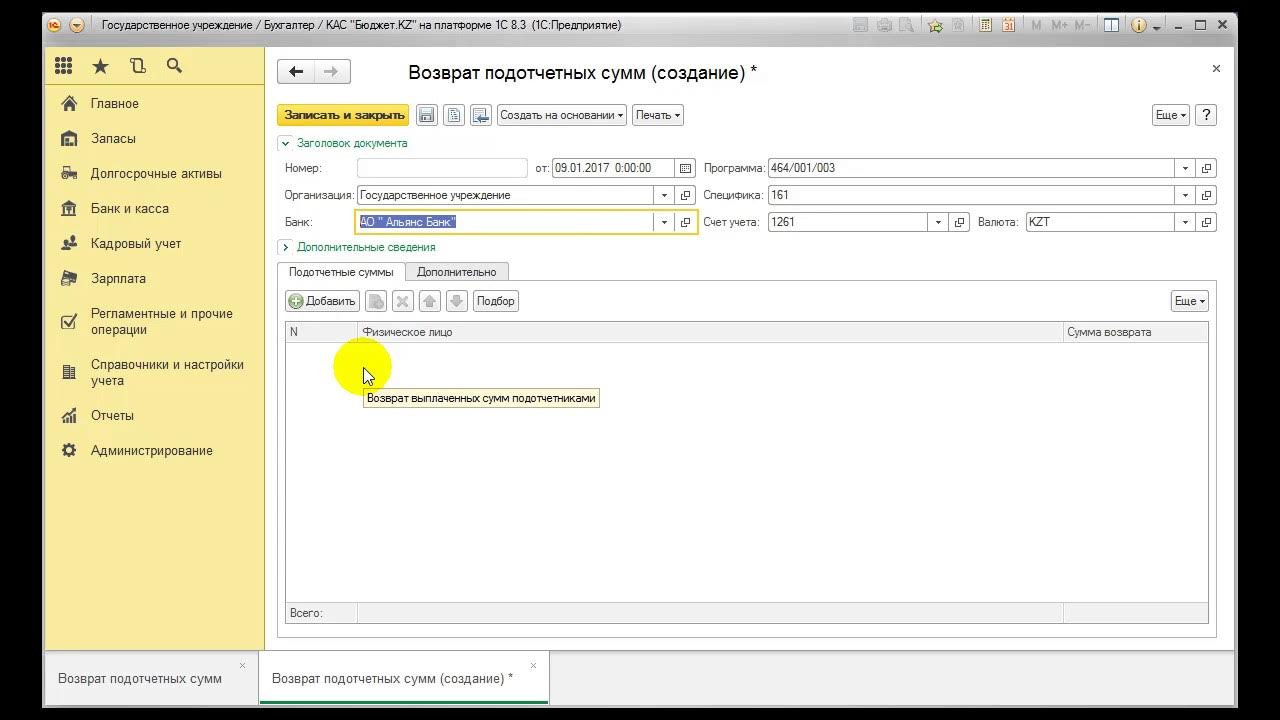
Task: Switch to Дополнительно tab
Action: click(457, 272)
